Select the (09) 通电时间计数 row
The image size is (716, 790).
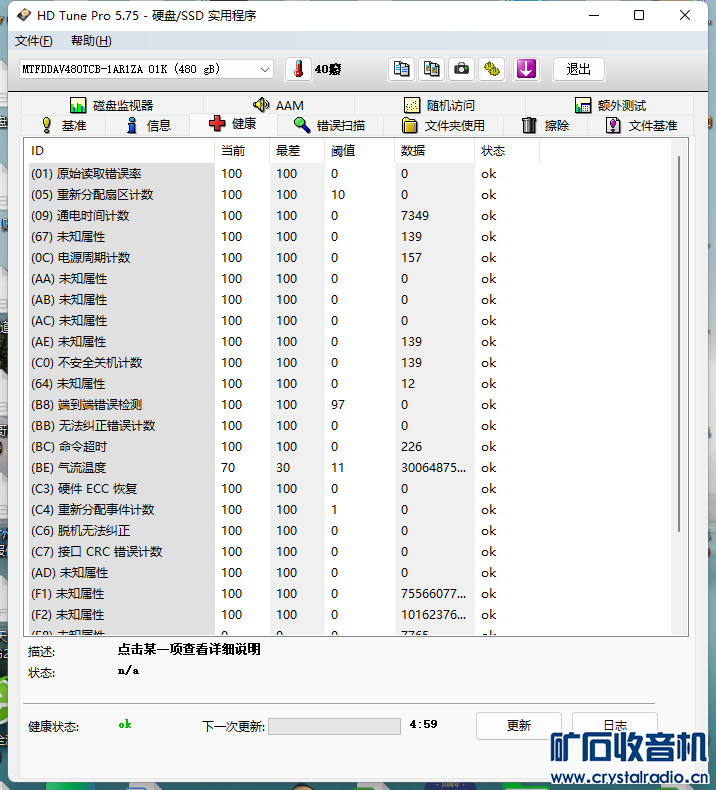pyautogui.click(x=349, y=216)
